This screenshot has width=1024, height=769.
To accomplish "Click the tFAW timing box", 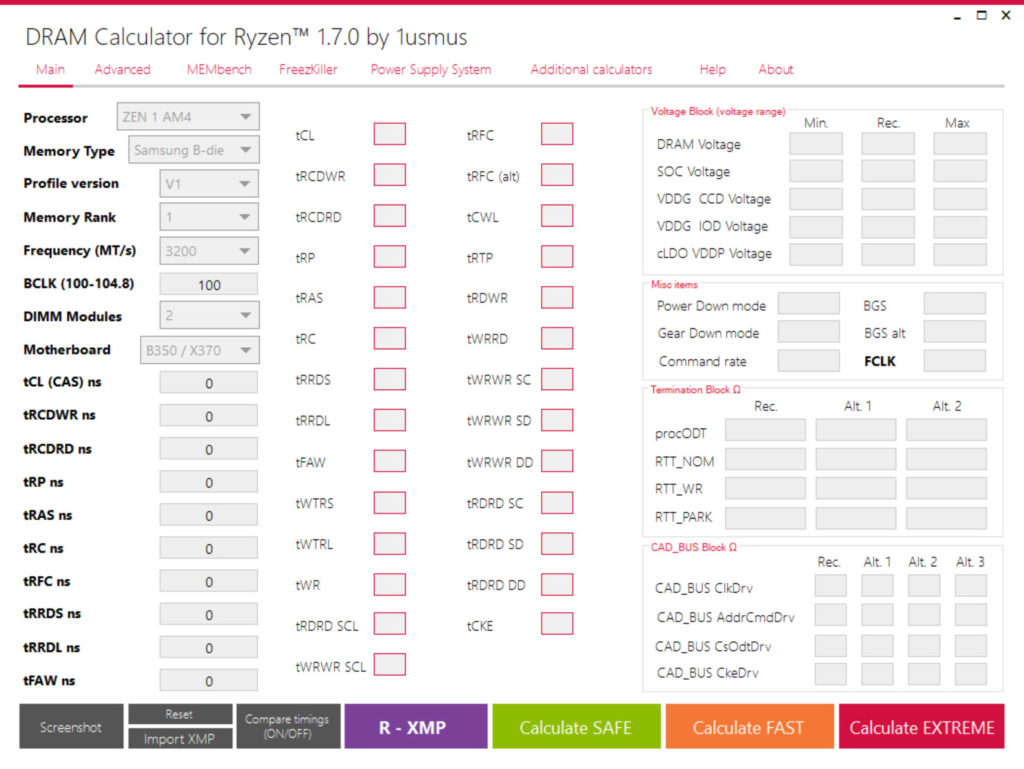I will [390, 461].
